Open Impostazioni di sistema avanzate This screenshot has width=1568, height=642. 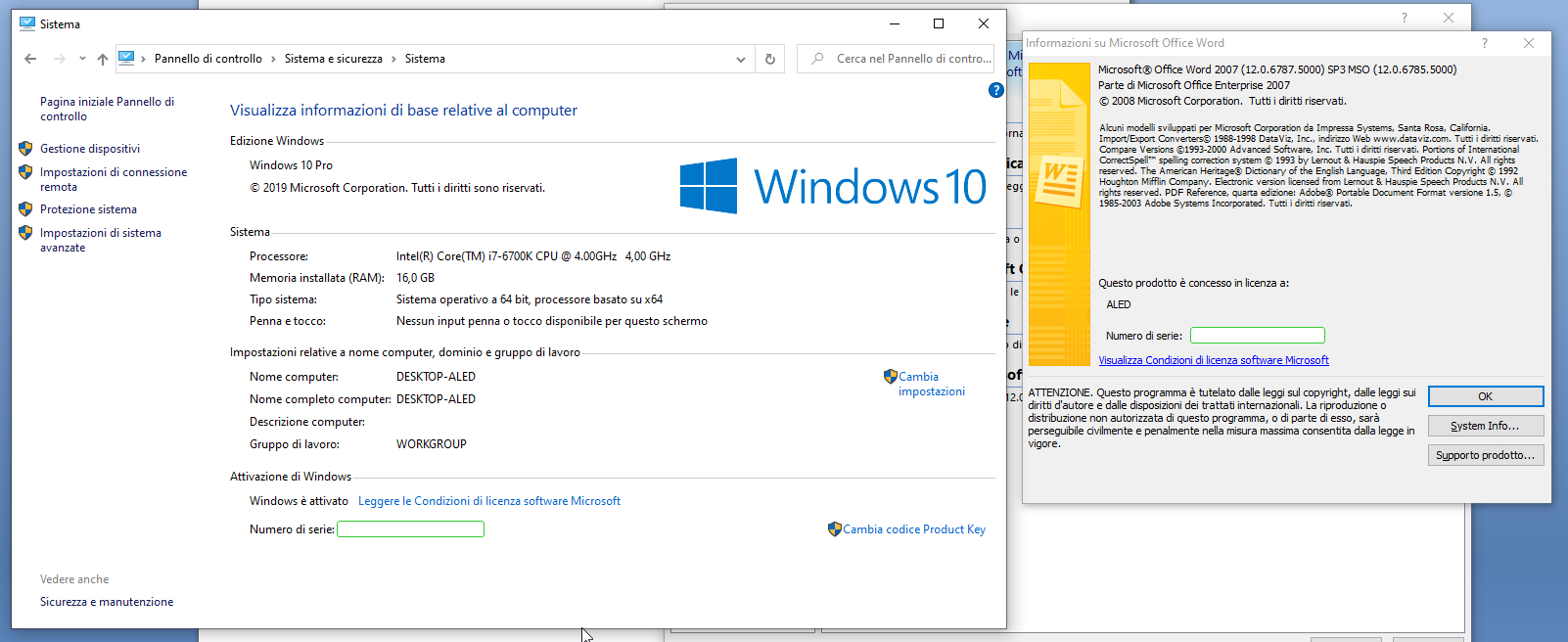click(101, 240)
